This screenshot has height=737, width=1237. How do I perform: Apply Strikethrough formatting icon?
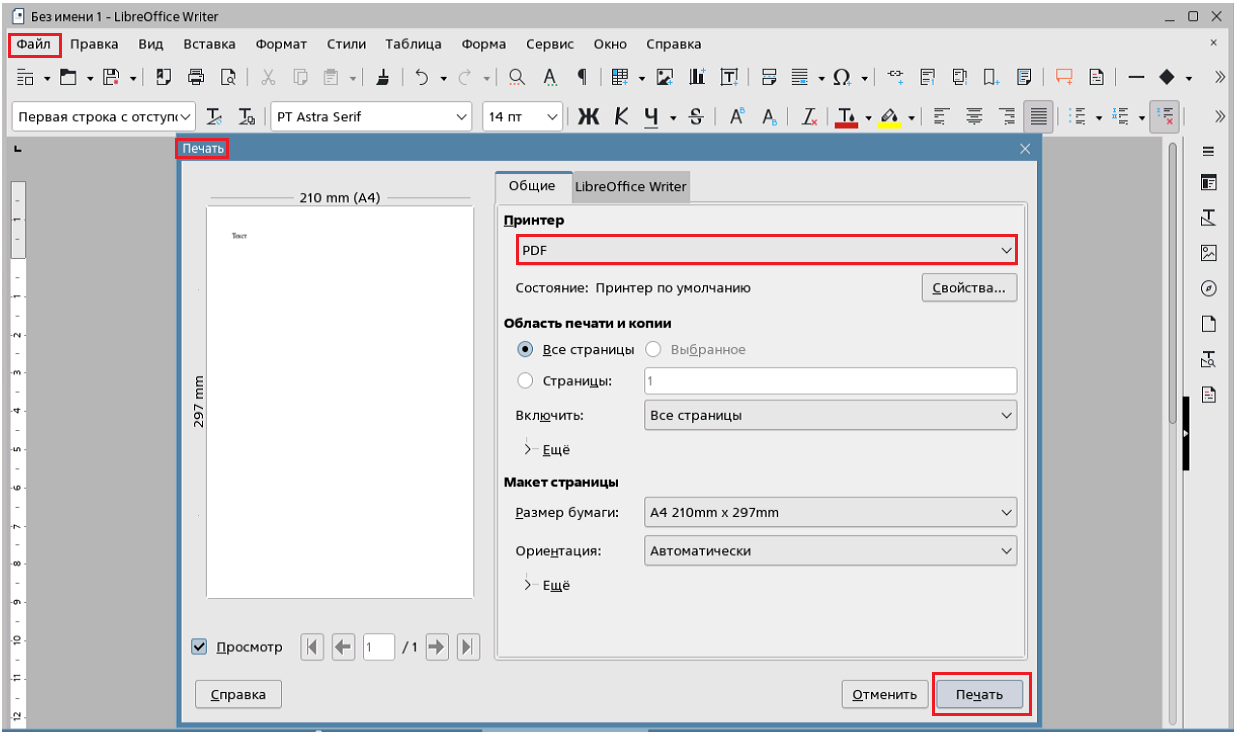pos(696,117)
